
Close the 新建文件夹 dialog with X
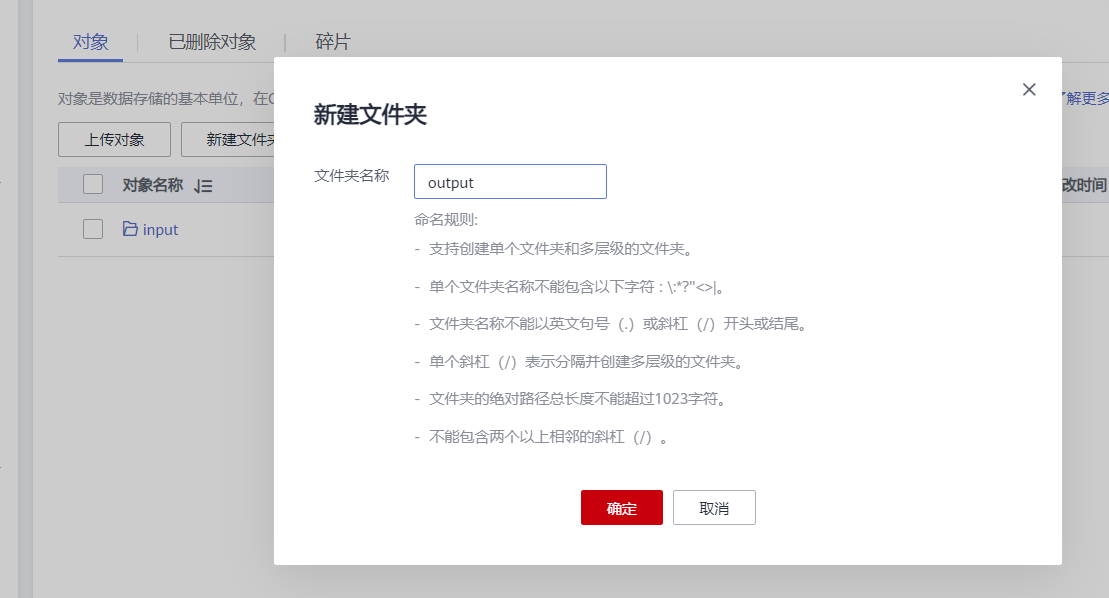click(x=1029, y=89)
